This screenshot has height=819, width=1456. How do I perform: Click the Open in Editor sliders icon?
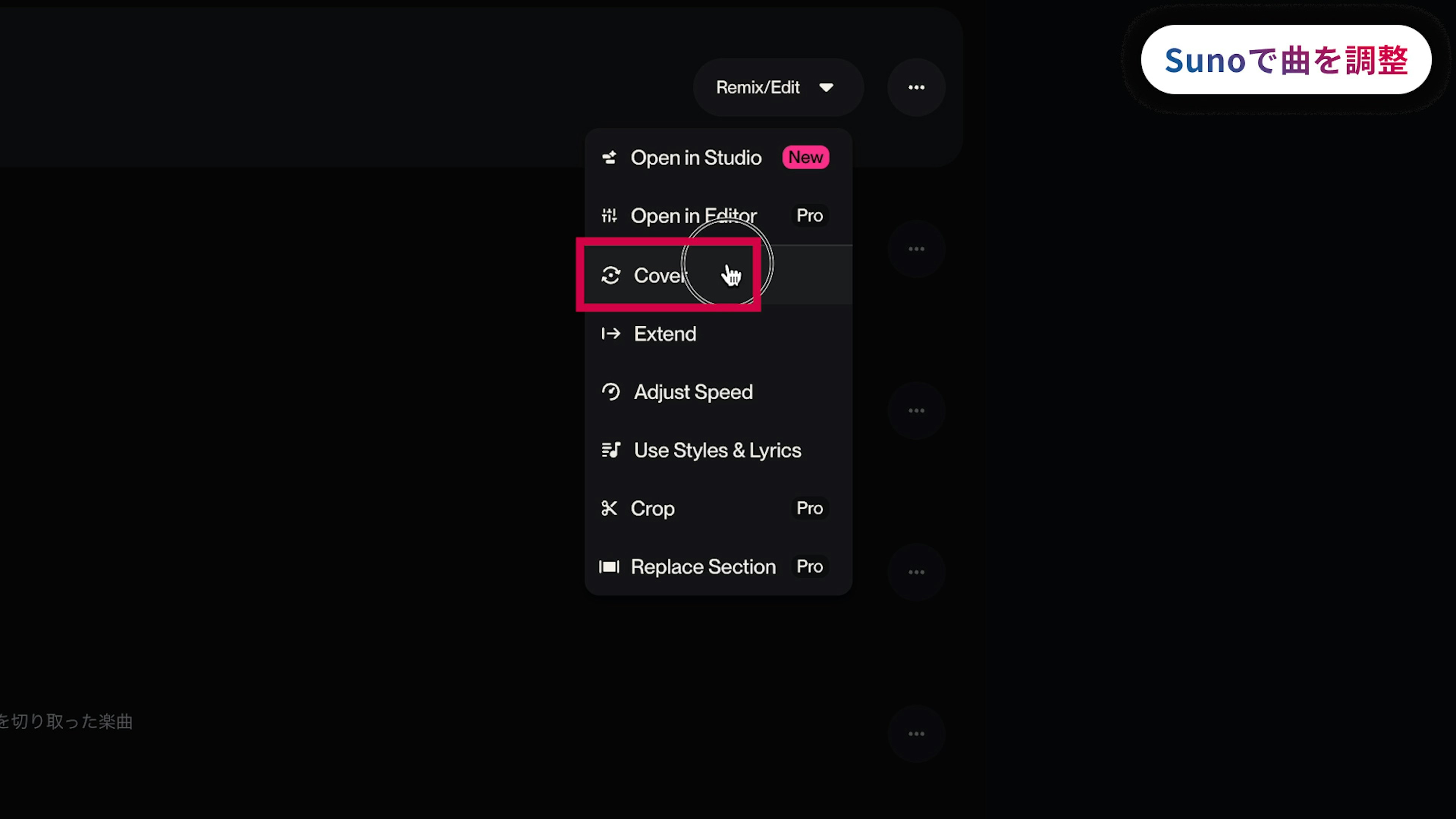(x=609, y=215)
